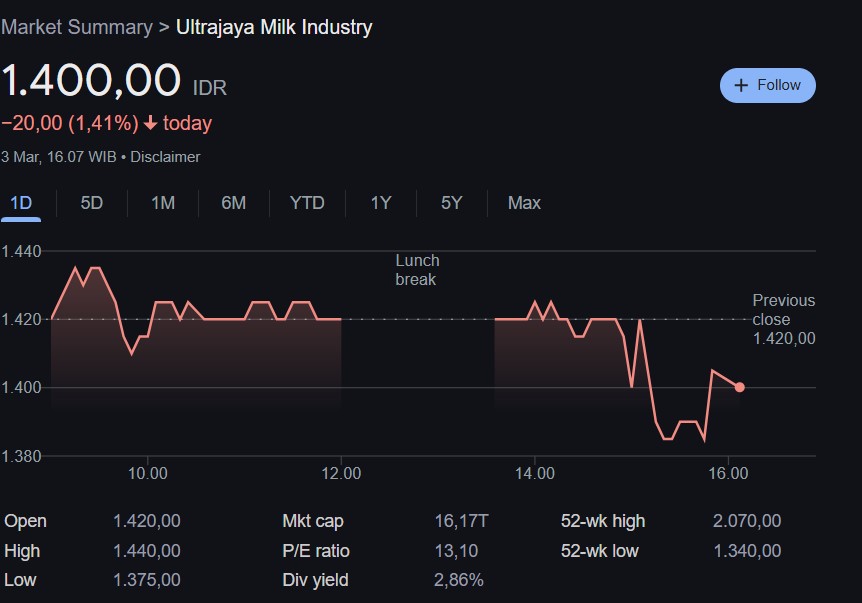
Task: Click the red down arrow beside today
Action: (150, 124)
